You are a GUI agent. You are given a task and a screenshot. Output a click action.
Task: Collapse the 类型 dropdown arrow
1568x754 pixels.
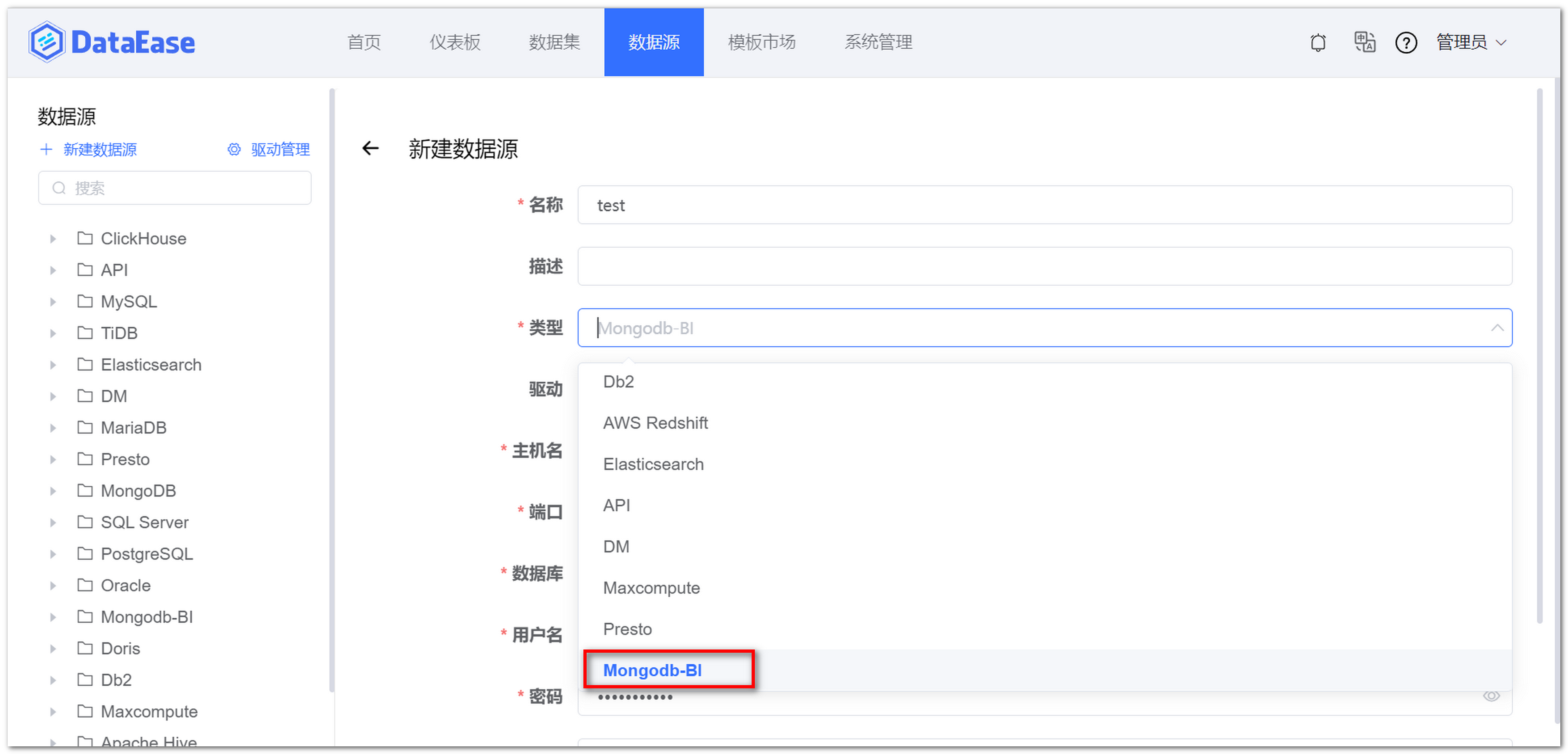click(1497, 328)
